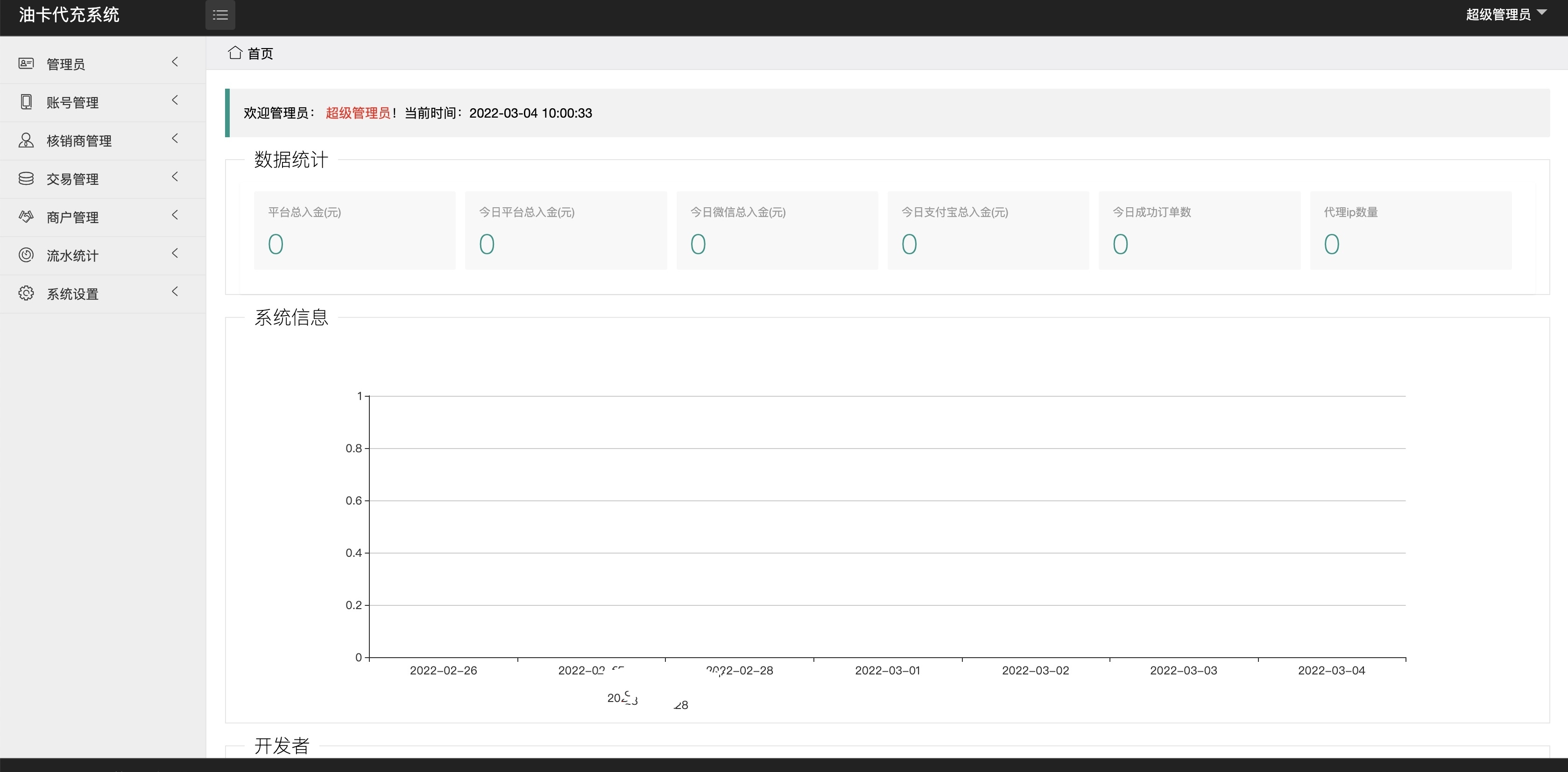1568x772 pixels.
Task: Click the 管理员 sidebar icon
Action: [x=26, y=64]
